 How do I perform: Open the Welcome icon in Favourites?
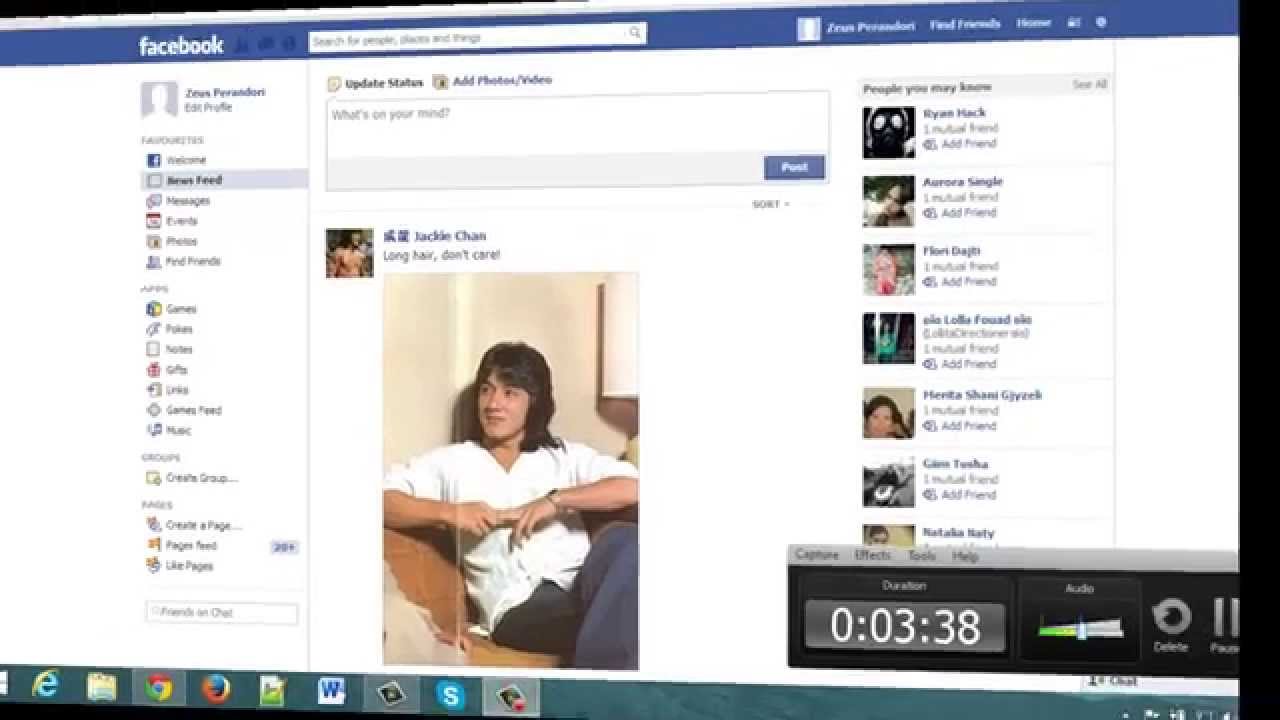[x=154, y=160]
